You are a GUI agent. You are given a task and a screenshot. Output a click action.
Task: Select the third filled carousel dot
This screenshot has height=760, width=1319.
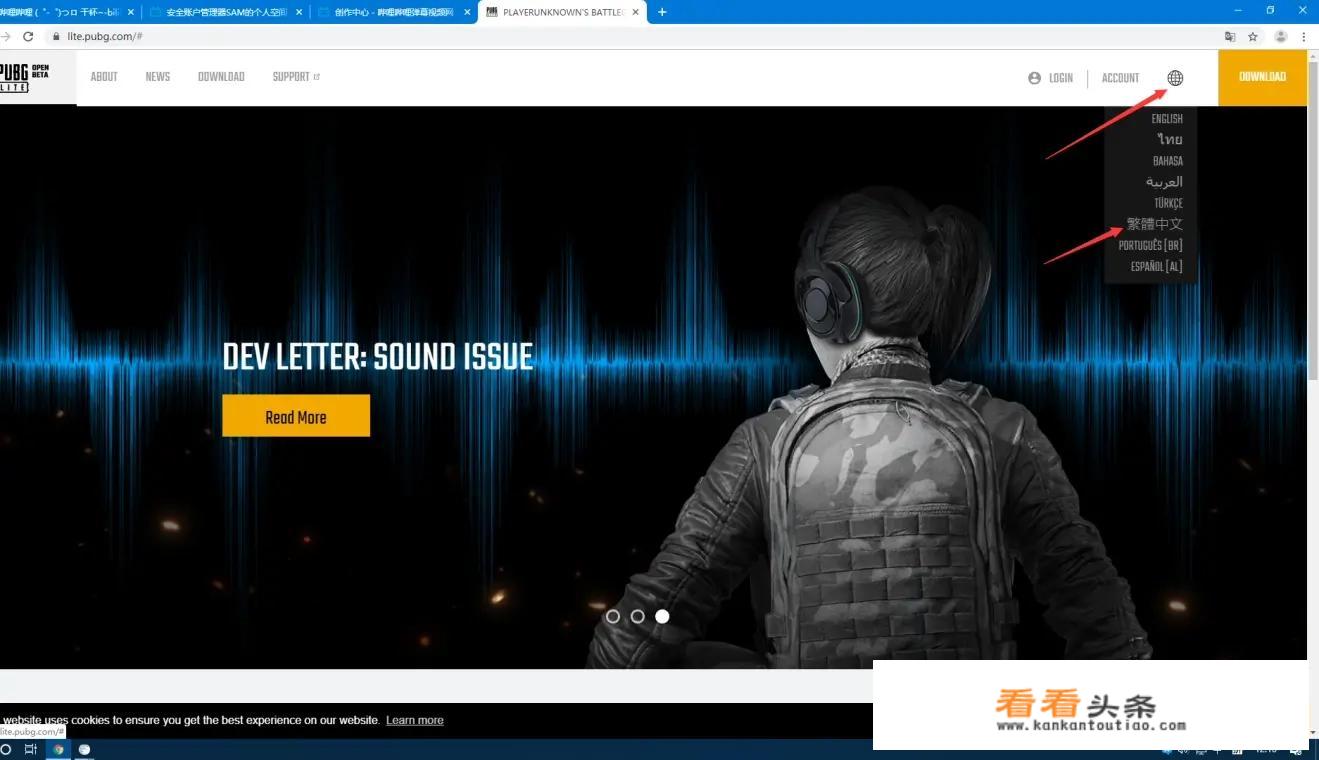(662, 616)
